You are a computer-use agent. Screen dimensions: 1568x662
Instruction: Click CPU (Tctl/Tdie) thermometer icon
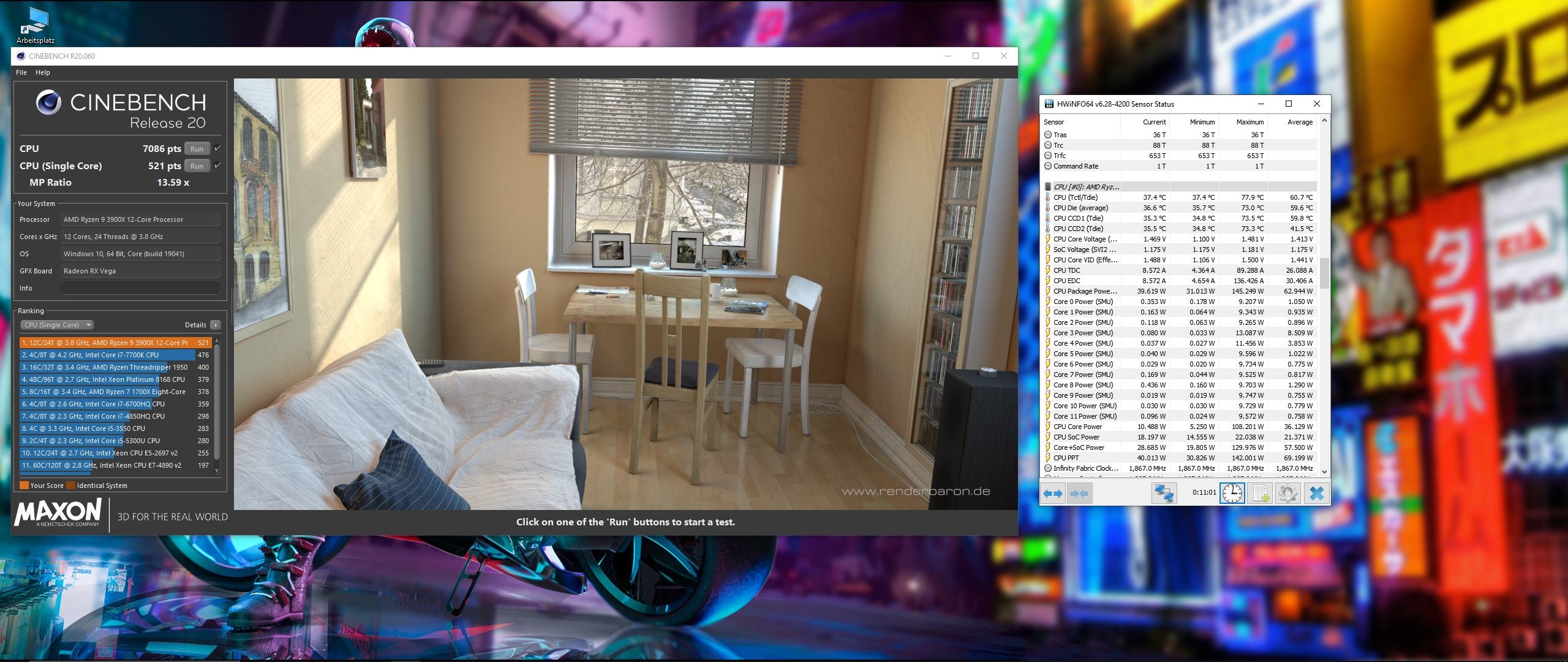coord(1048,197)
